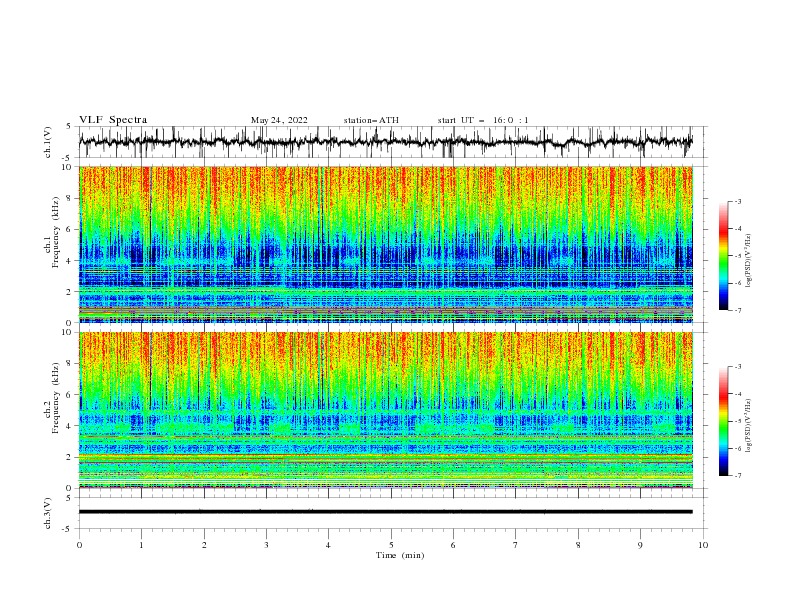792x612 pixels.
Task: Click the ch.2 colorbar "log(PSD)(V²/Hz)" label
Action: tap(748, 425)
